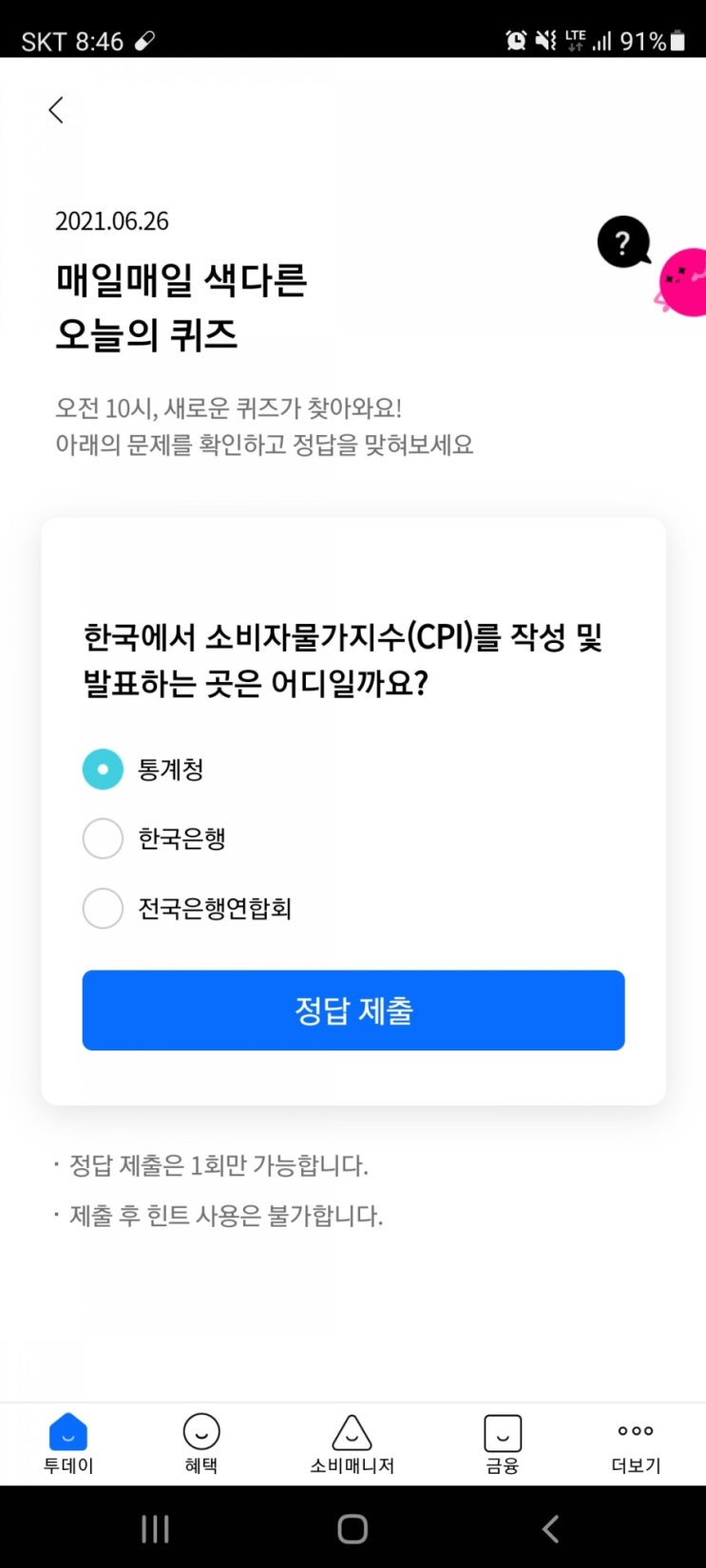Open the 투데이 home icon
This screenshot has height=1568, width=706.
pos(68,1432)
